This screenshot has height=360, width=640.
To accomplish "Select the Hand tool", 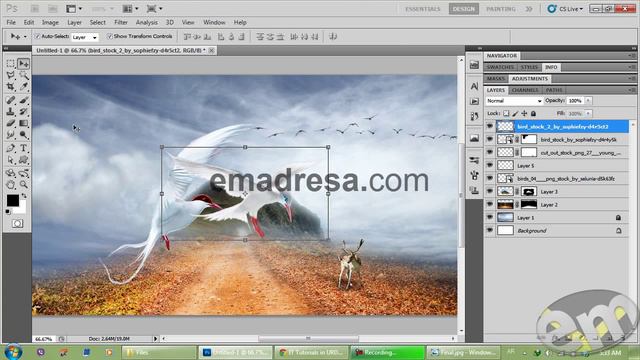I will pos(11,184).
